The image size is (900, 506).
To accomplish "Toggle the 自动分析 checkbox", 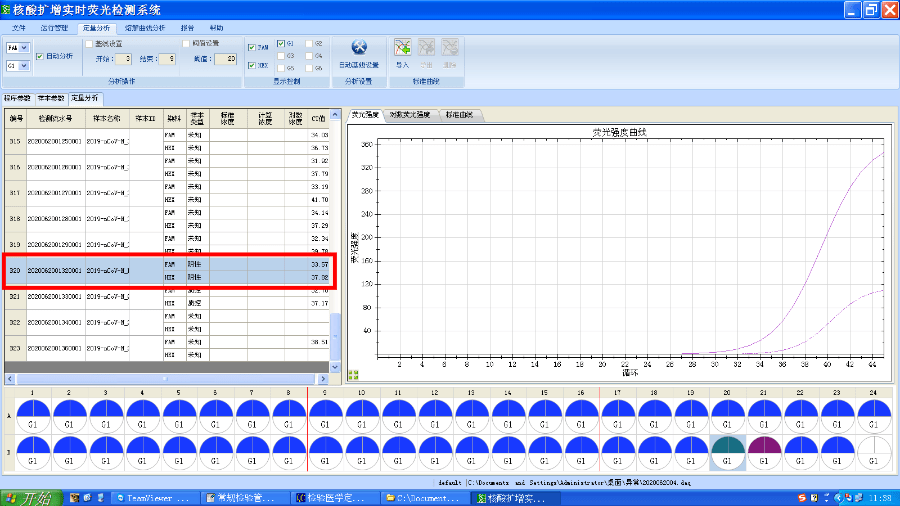I will tap(40, 56).
